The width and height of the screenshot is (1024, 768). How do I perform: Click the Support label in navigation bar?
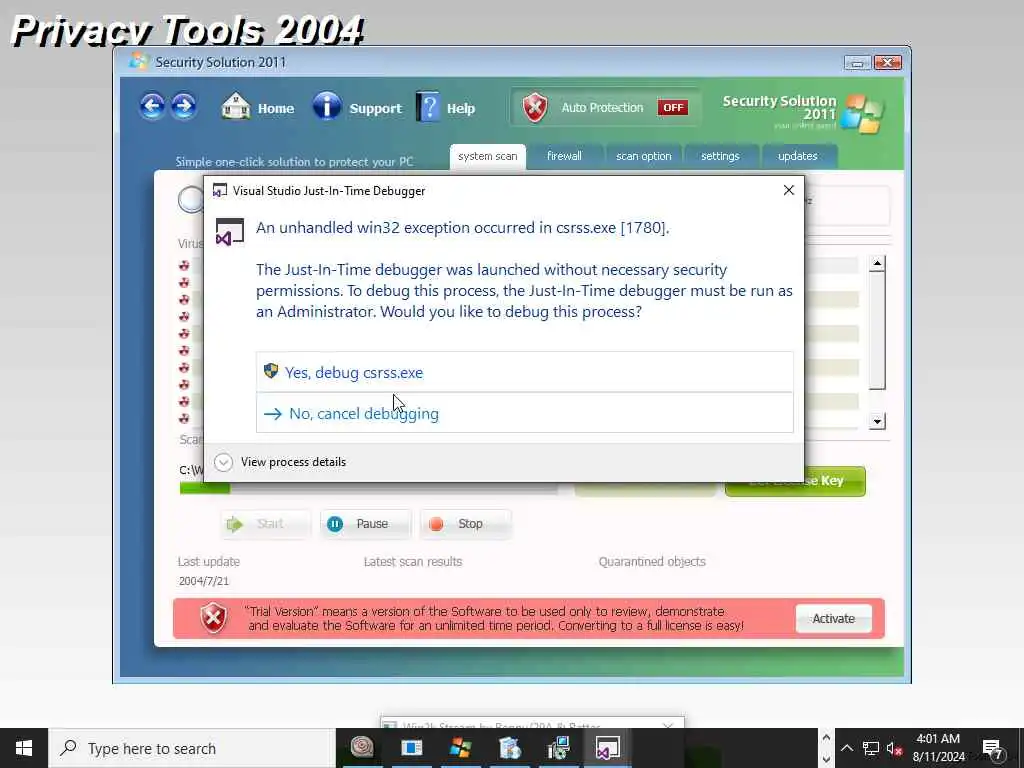pos(376,108)
